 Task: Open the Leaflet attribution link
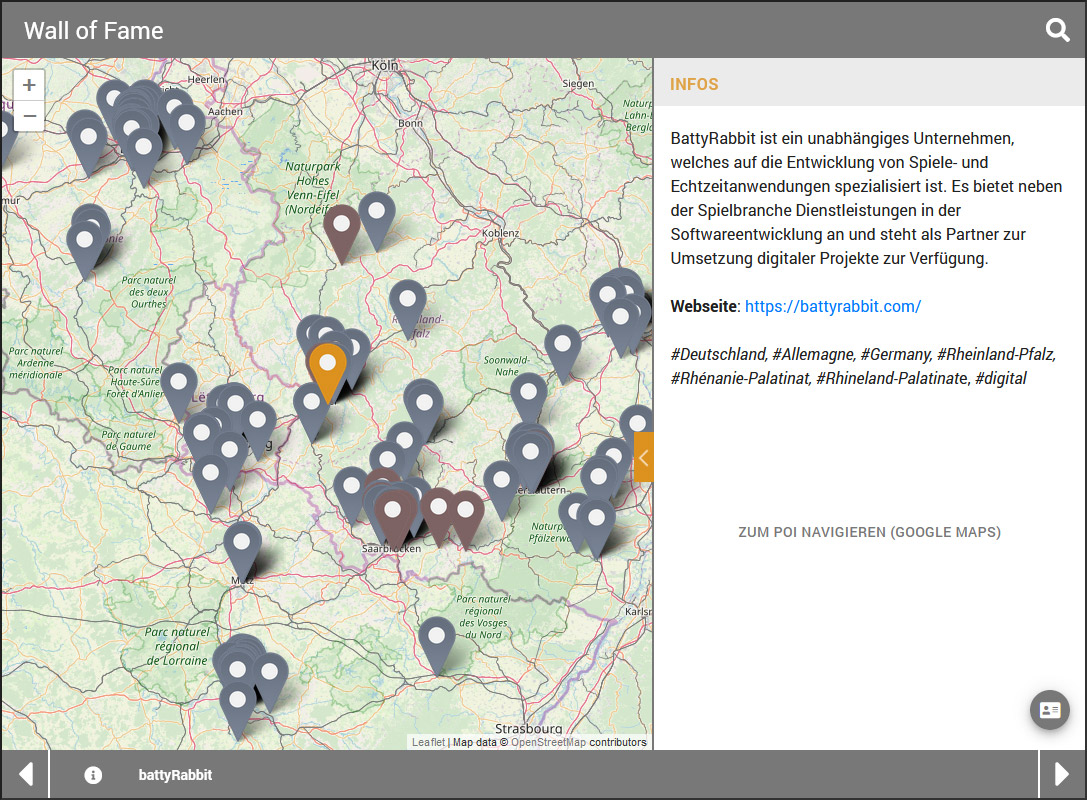[x=428, y=742]
